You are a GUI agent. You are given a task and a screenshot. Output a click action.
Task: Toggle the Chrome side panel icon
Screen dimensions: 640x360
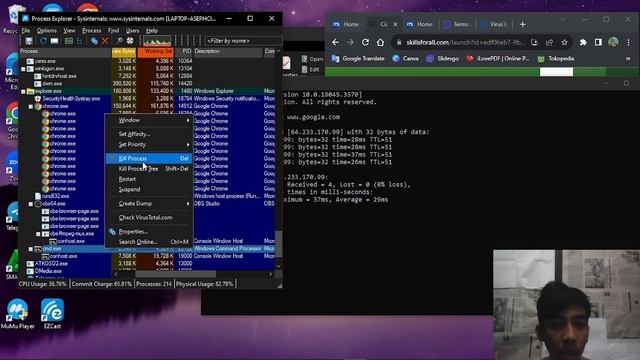coord(598,42)
